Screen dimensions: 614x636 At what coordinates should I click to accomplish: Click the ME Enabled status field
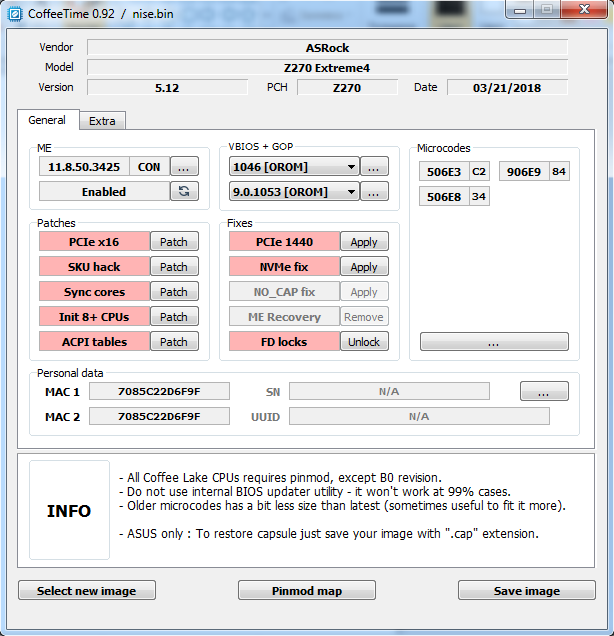[104, 191]
